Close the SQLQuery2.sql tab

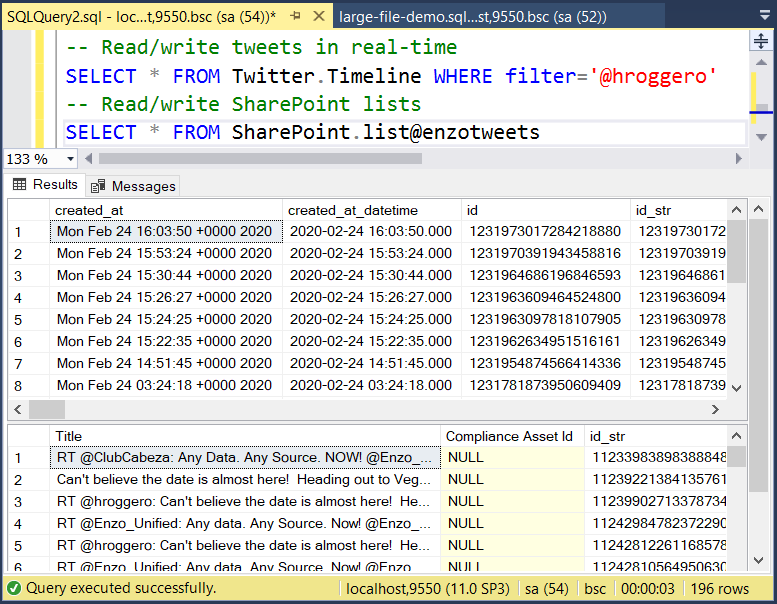pos(319,16)
